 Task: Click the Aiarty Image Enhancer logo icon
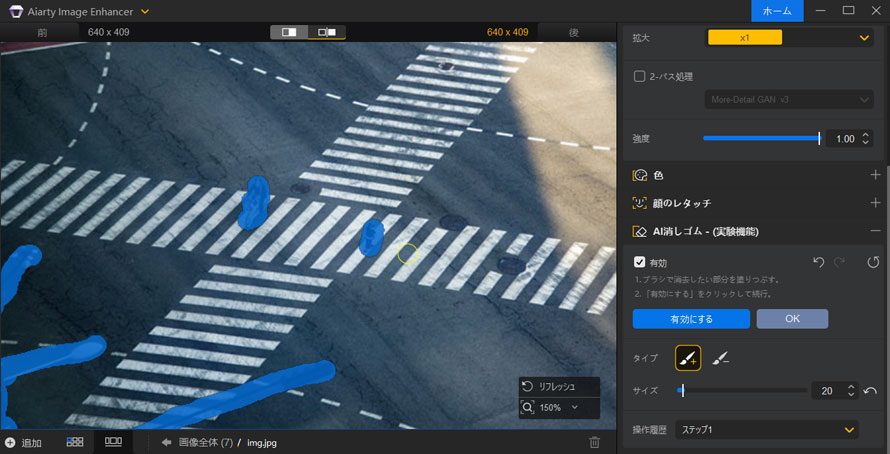[16, 11]
